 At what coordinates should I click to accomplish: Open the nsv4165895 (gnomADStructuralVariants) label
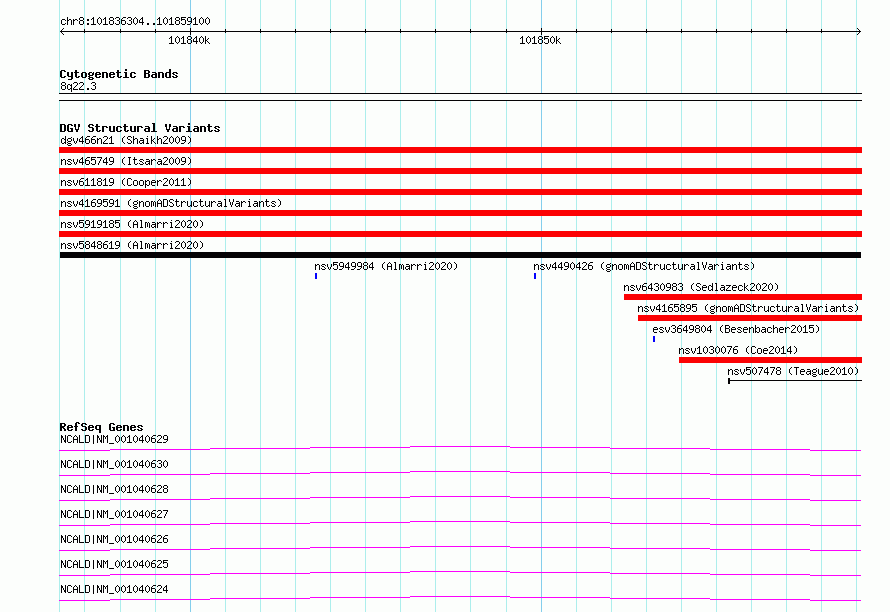(748, 308)
